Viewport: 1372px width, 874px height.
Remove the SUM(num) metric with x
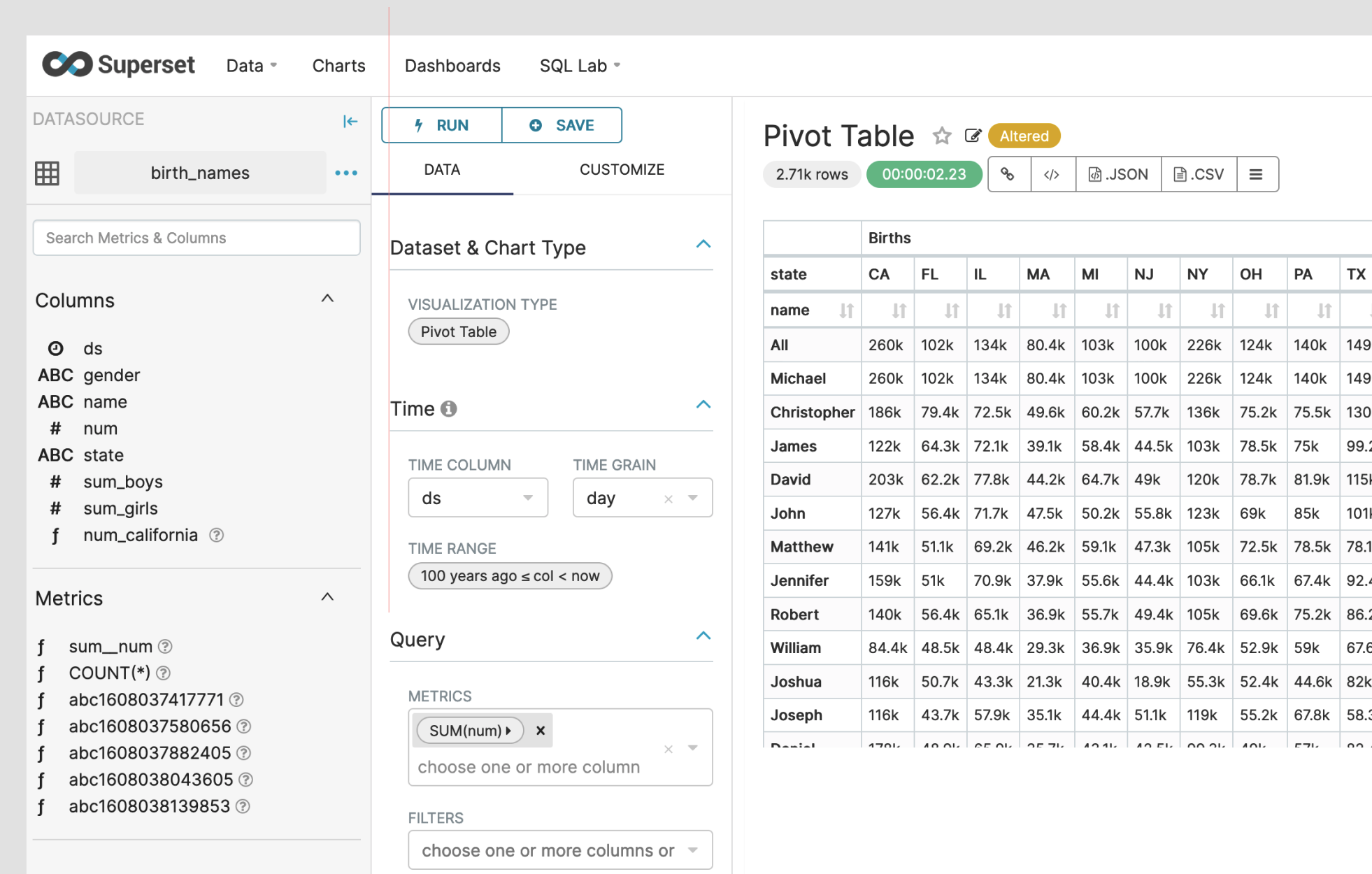(x=540, y=731)
